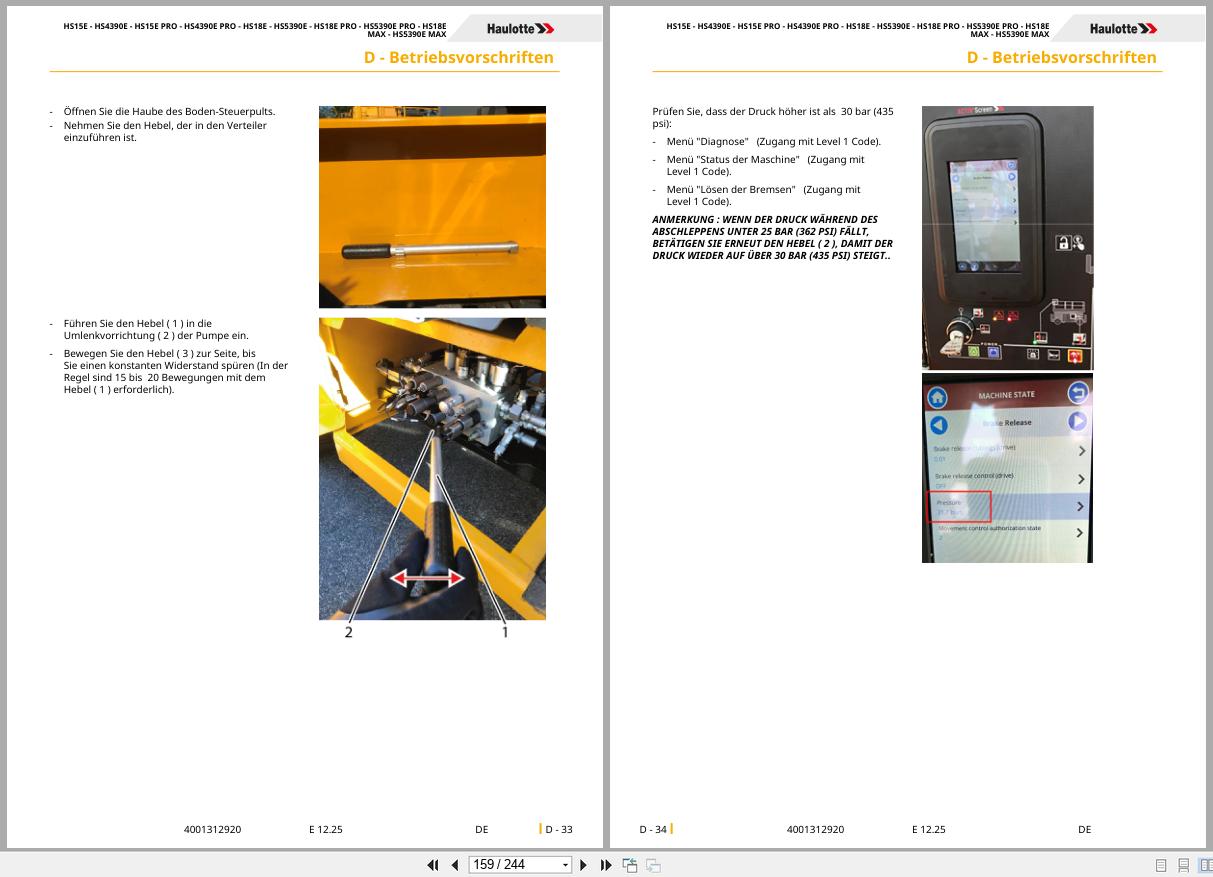Click page number 'D - 34' in footer
This screenshot has height=877, width=1213.
tap(653, 829)
